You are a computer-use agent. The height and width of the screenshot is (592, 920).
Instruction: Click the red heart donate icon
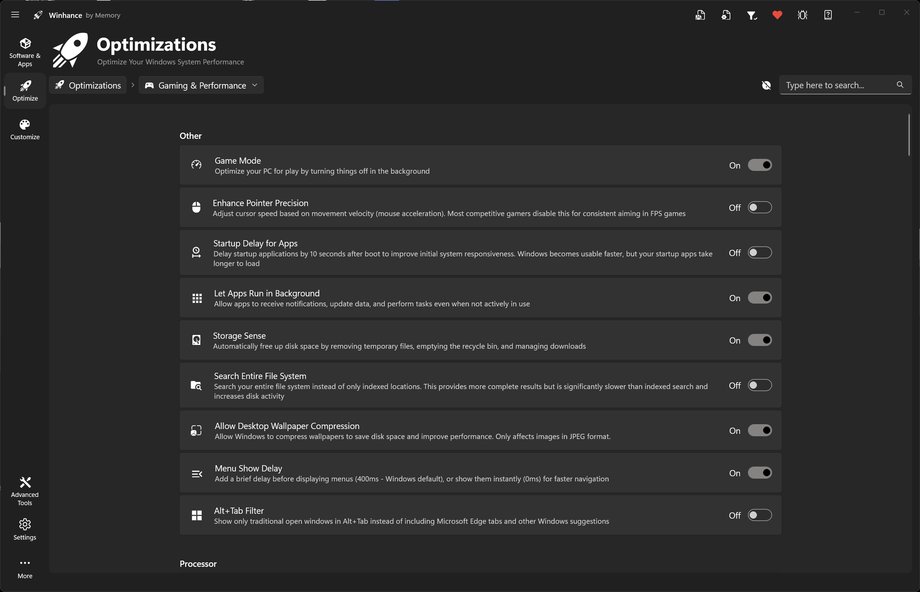(777, 15)
